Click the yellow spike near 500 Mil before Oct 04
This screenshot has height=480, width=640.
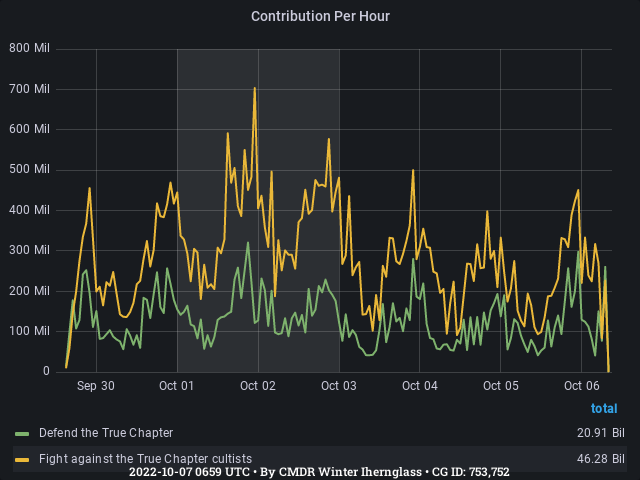click(x=413, y=171)
